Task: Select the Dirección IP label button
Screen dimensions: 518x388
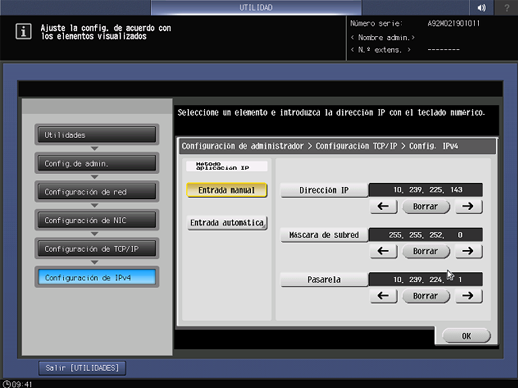Action: tap(324, 190)
